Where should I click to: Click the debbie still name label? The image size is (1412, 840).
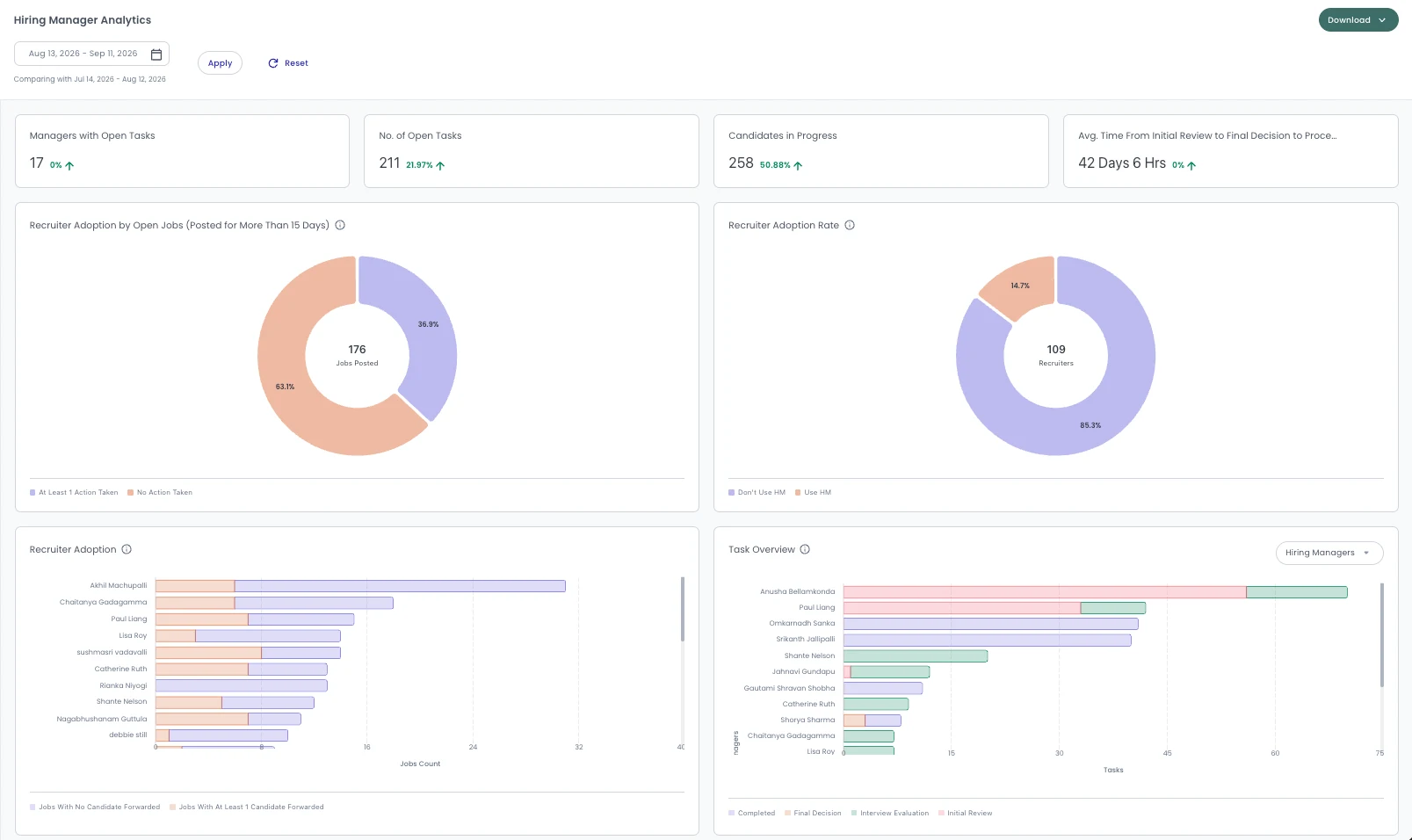pos(128,735)
